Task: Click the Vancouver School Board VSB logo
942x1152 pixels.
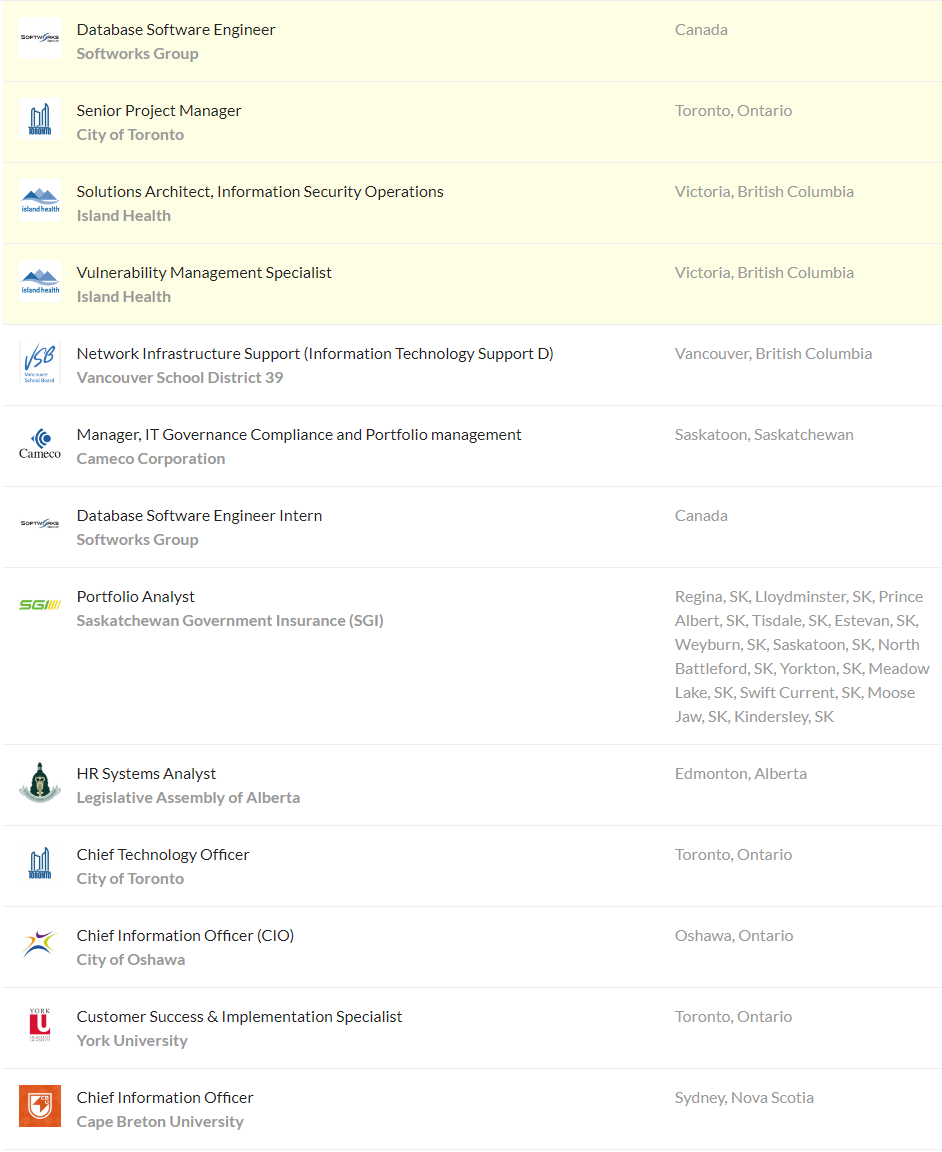Action: point(40,363)
